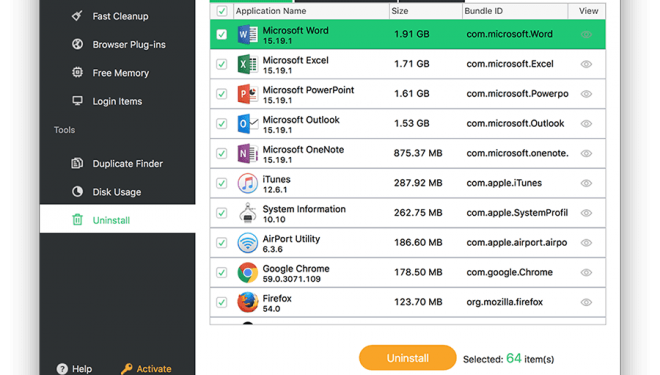Click the Activate link
This screenshot has height=375, width=660.
154,369
